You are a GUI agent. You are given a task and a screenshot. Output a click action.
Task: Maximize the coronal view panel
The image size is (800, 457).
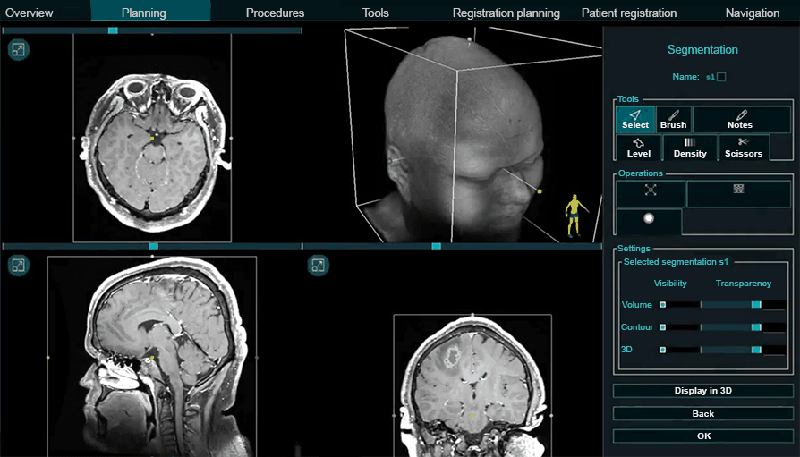[317, 265]
